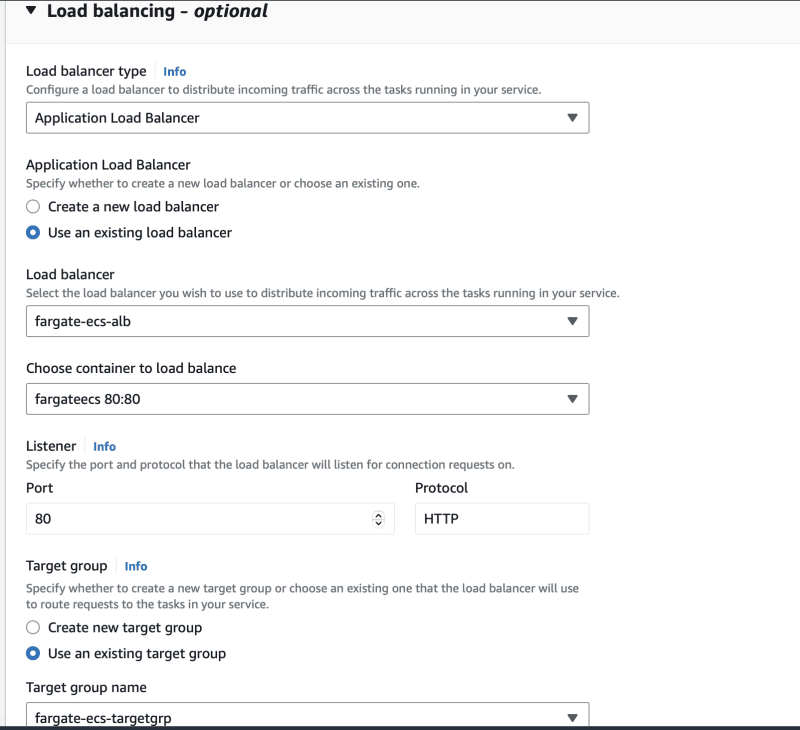Click the Load balancing optional heading
800x730 pixels.
[157, 11]
